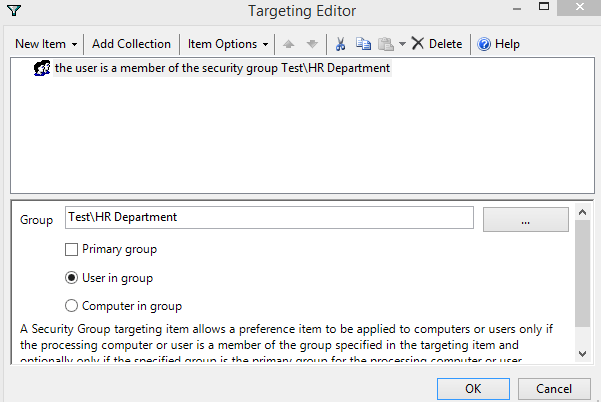Image resolution: width=601 pixels, height=402 pixels.
Task: Click the funnel filter icon in title bar
Action: [x=14, y=10]
